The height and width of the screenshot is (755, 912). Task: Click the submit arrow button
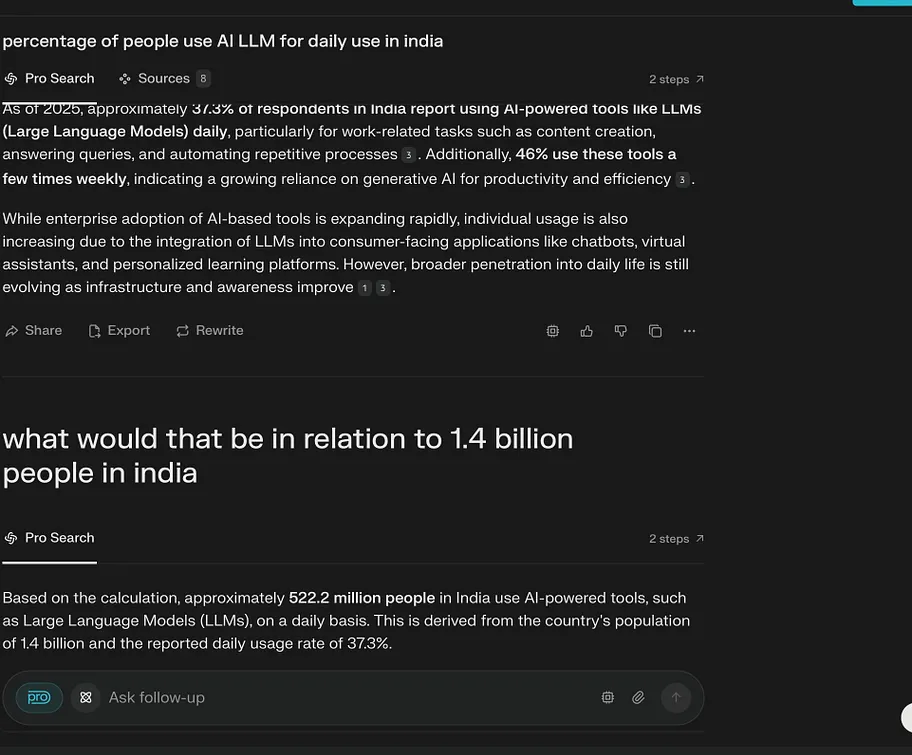pyautogui.click(x=676, y=698)
